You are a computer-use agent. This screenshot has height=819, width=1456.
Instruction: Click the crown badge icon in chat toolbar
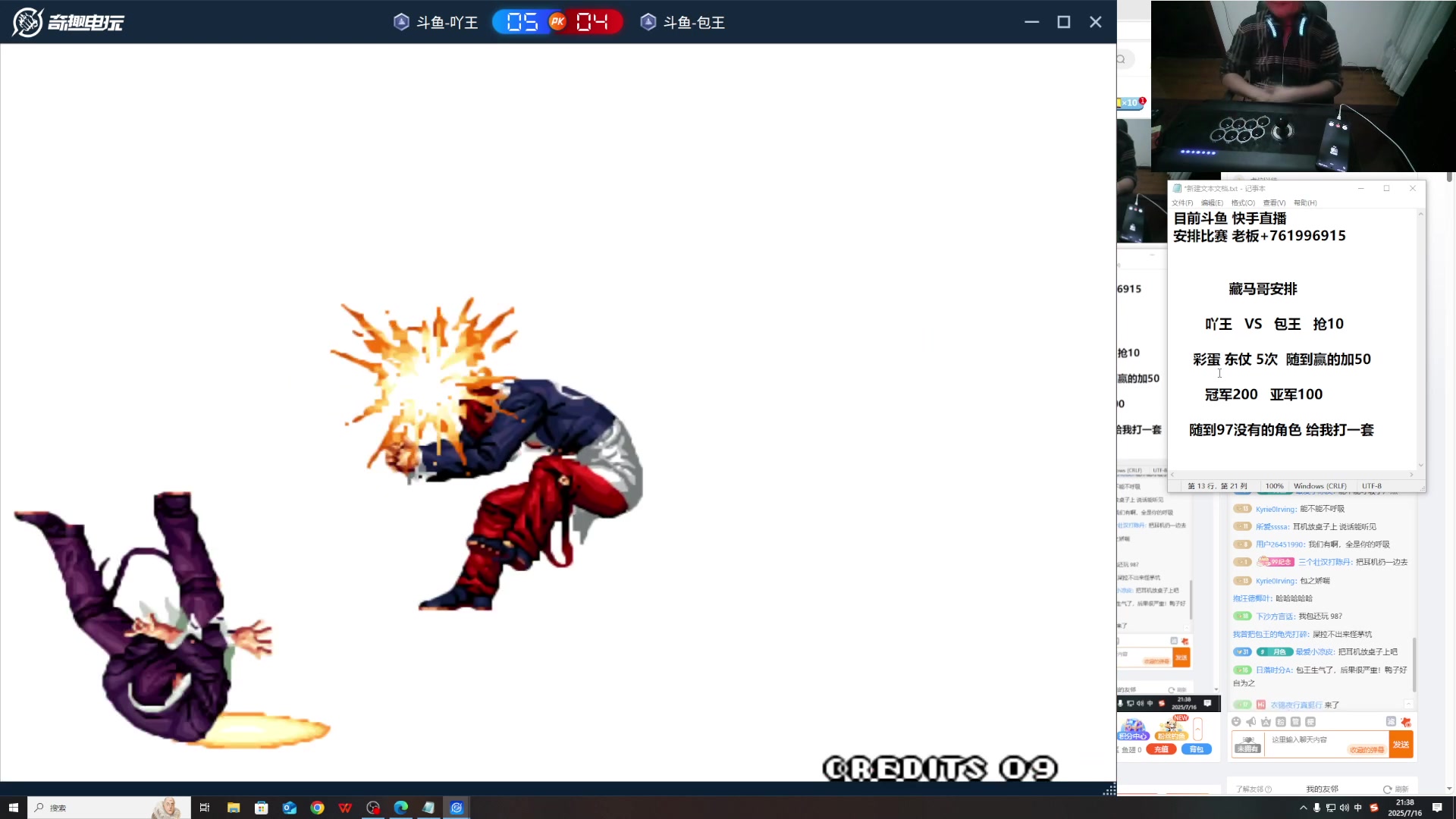tap(1266, 722)
